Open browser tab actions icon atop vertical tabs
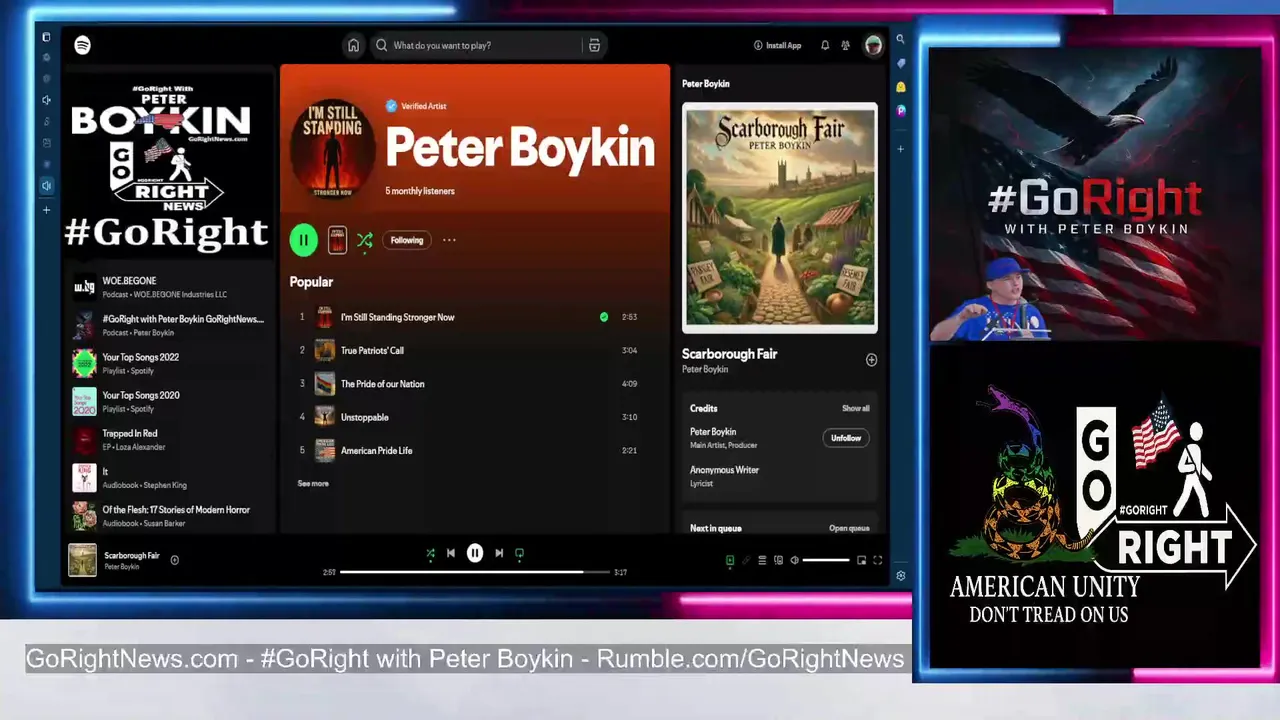This screenshot has height=720, width=1280. pyautogui.click(x=46, y=37)
